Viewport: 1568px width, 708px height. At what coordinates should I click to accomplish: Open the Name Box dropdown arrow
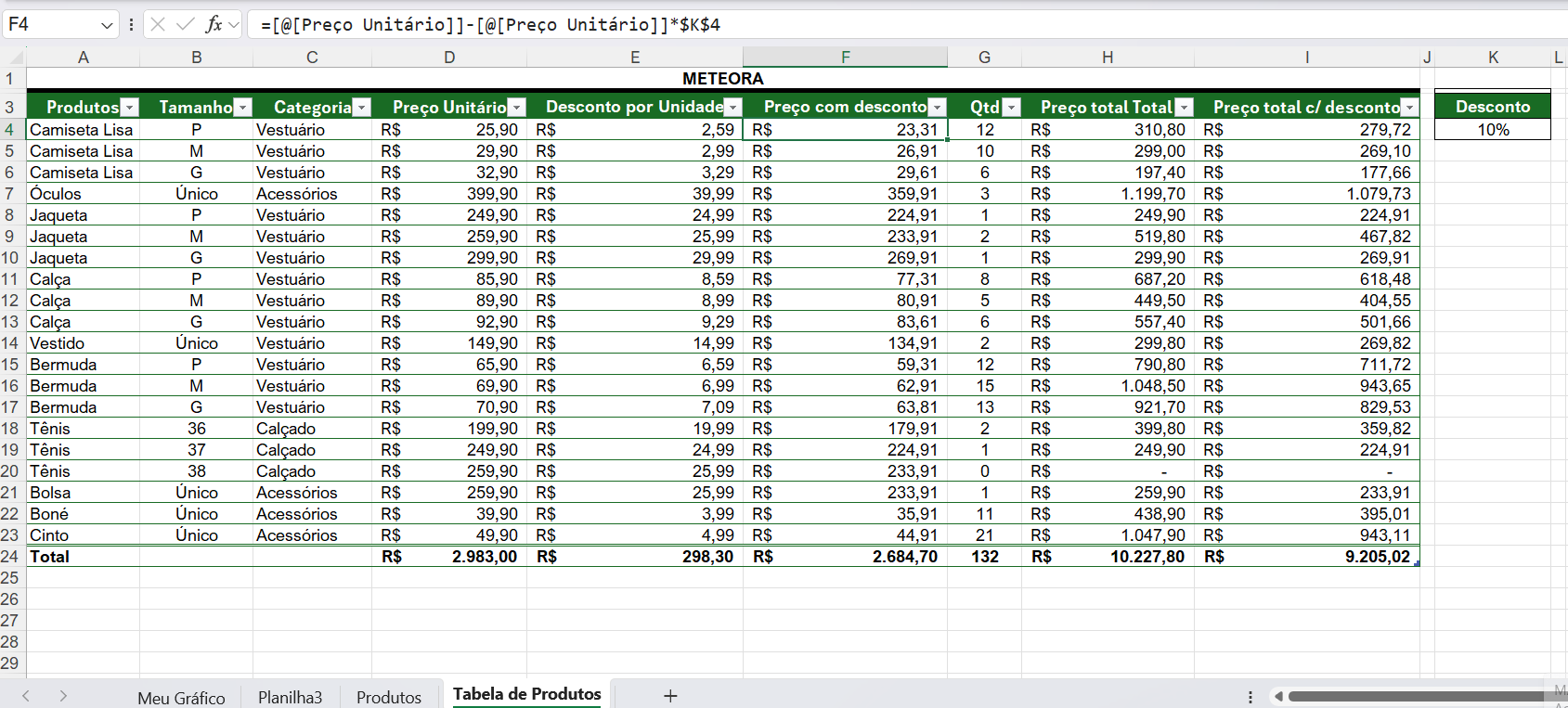pos(107,25)
